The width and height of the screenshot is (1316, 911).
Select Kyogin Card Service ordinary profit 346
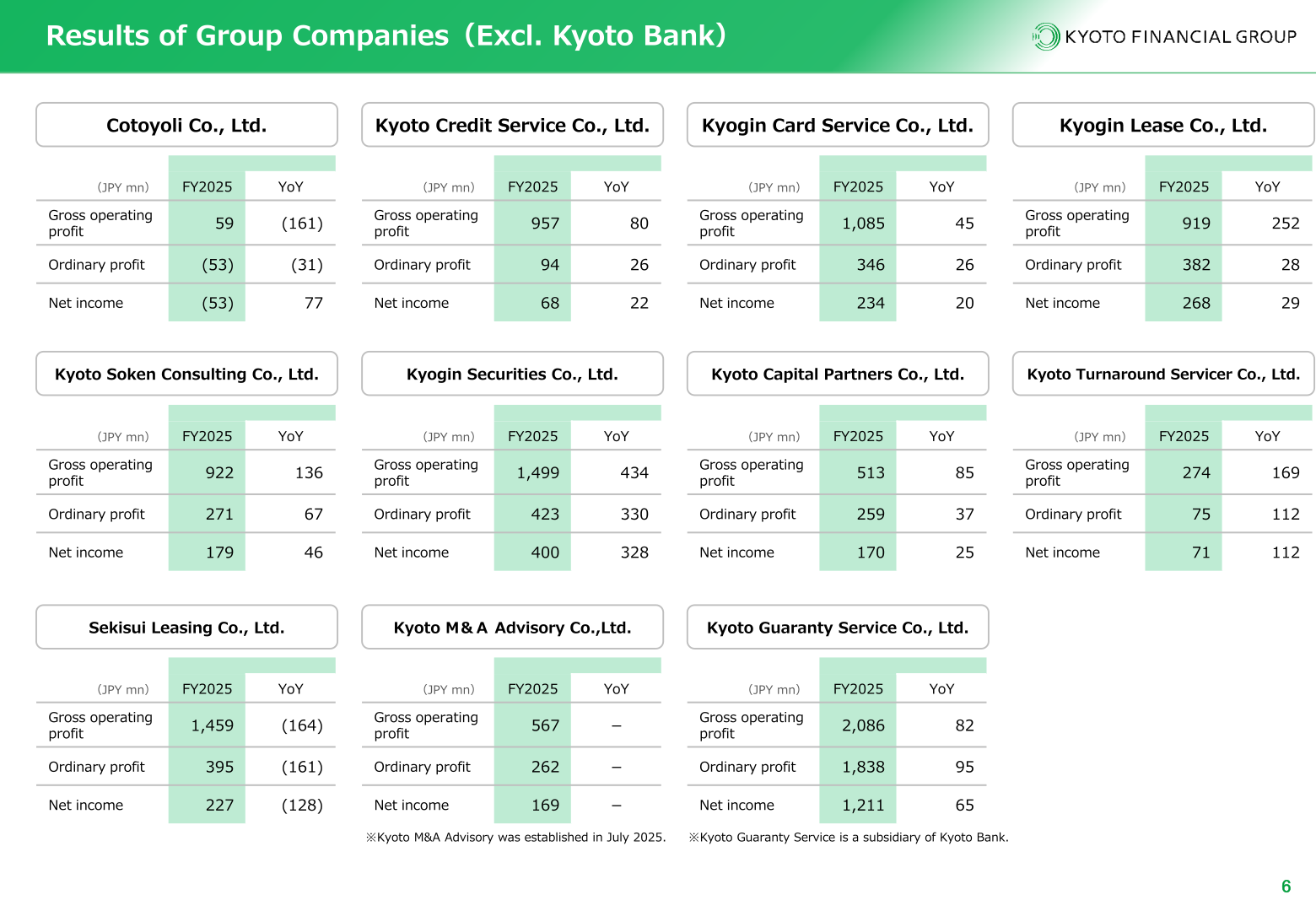click(871, 265)
